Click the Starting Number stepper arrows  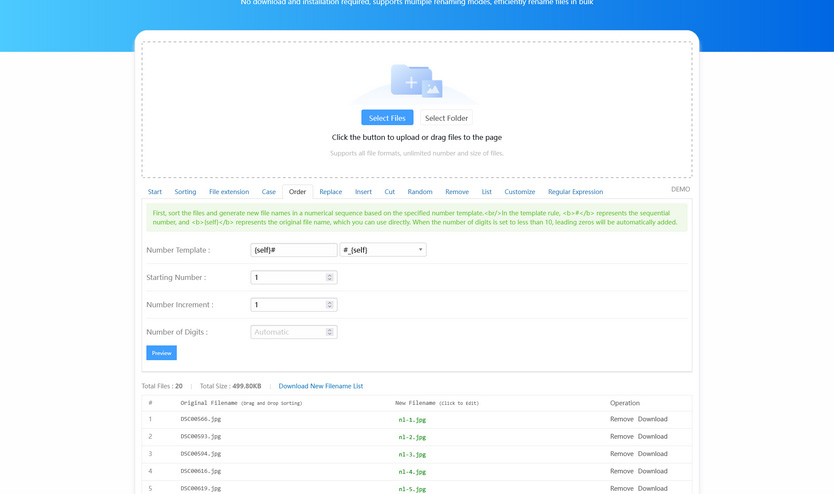pyautogui.click(x=330, y=277)
